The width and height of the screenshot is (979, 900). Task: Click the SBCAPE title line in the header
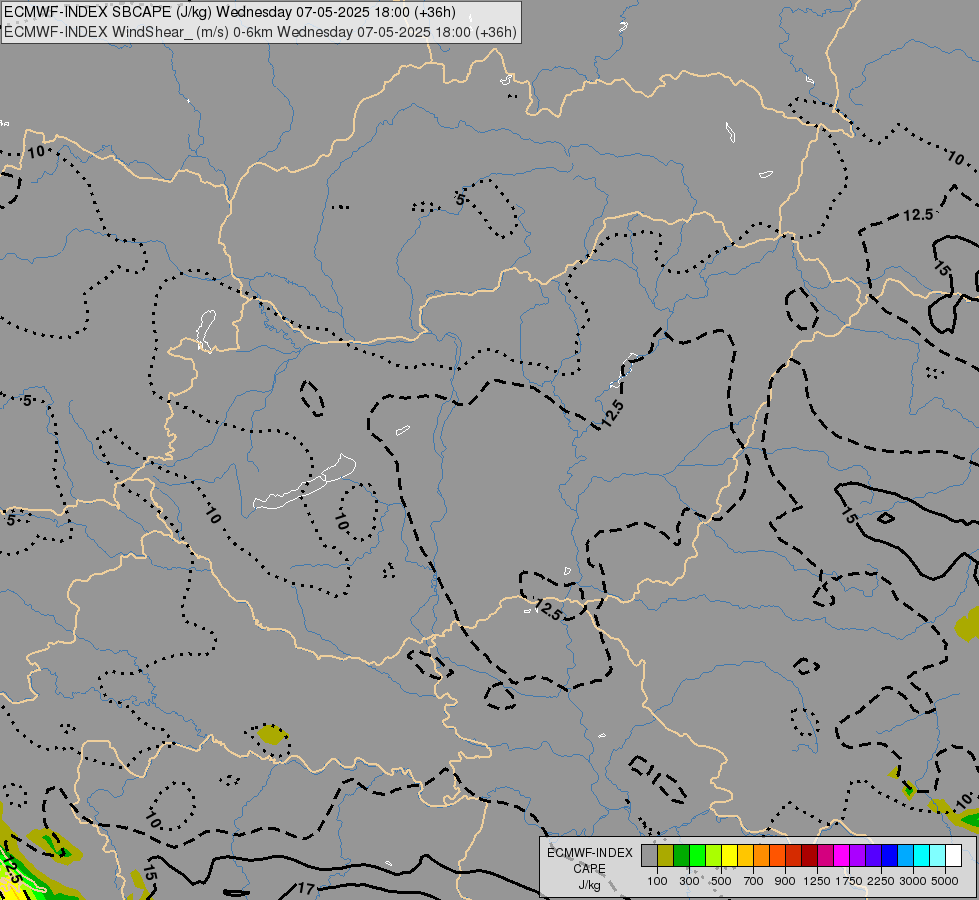pos(230,12)
